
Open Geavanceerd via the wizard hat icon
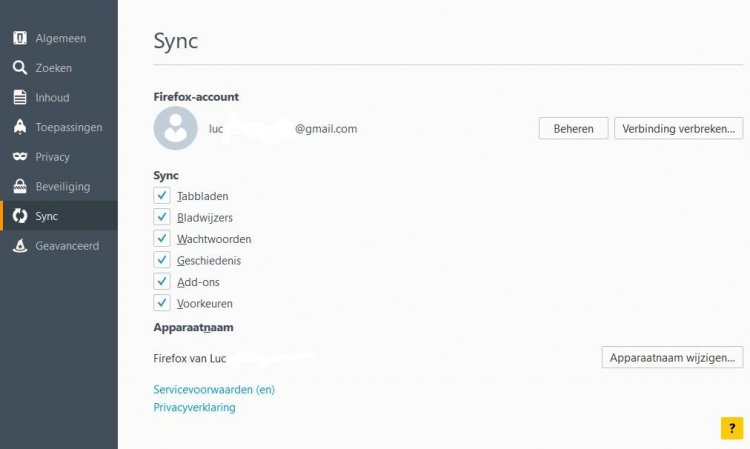20,245
